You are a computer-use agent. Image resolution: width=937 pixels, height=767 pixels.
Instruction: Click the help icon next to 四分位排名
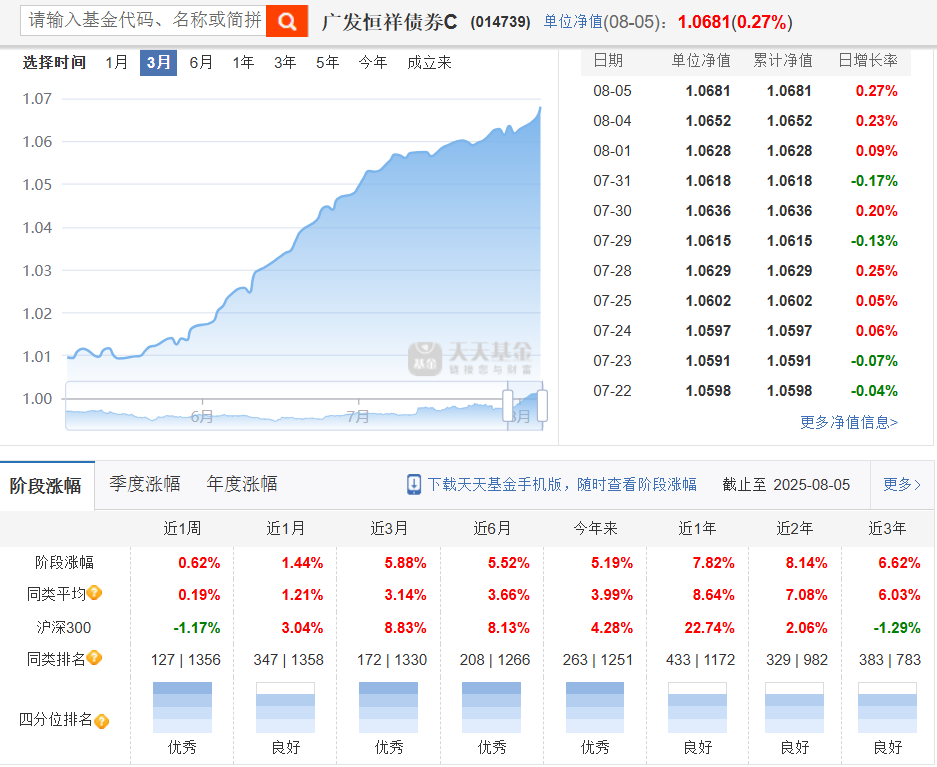click(x=102, y=721)
